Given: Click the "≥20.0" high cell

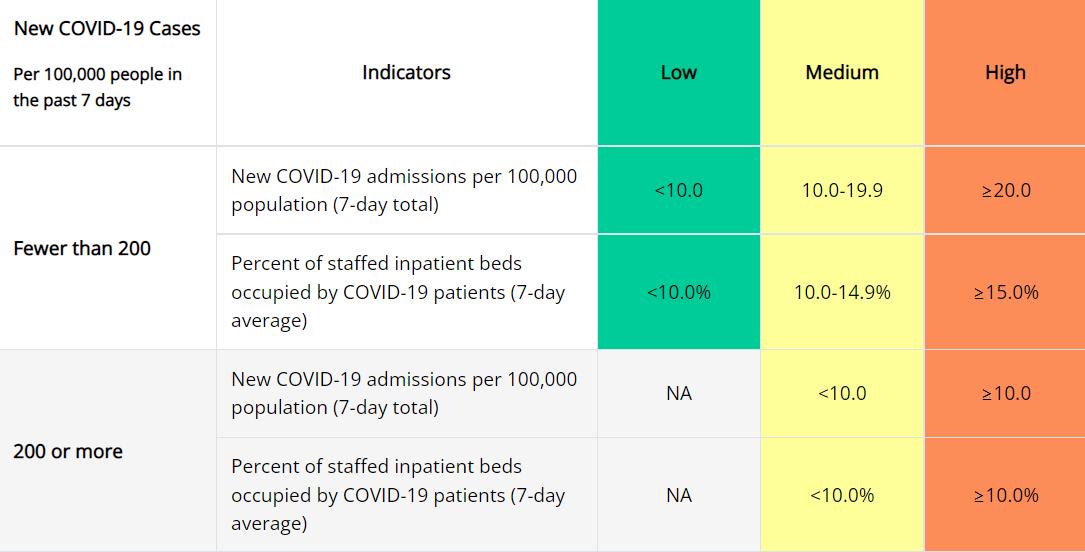Looking at the screenshot, I should tap(1005, 190).
